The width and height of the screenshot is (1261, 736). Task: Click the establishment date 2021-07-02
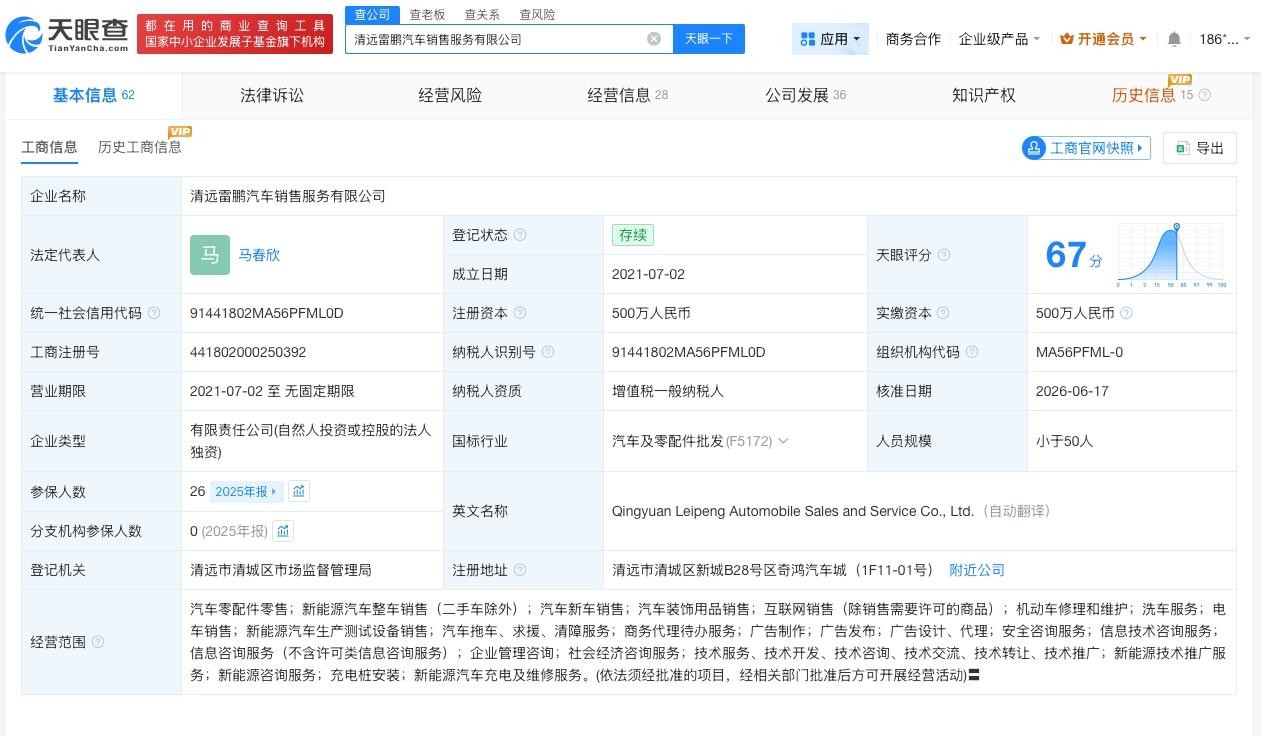(x=648, y=274)
